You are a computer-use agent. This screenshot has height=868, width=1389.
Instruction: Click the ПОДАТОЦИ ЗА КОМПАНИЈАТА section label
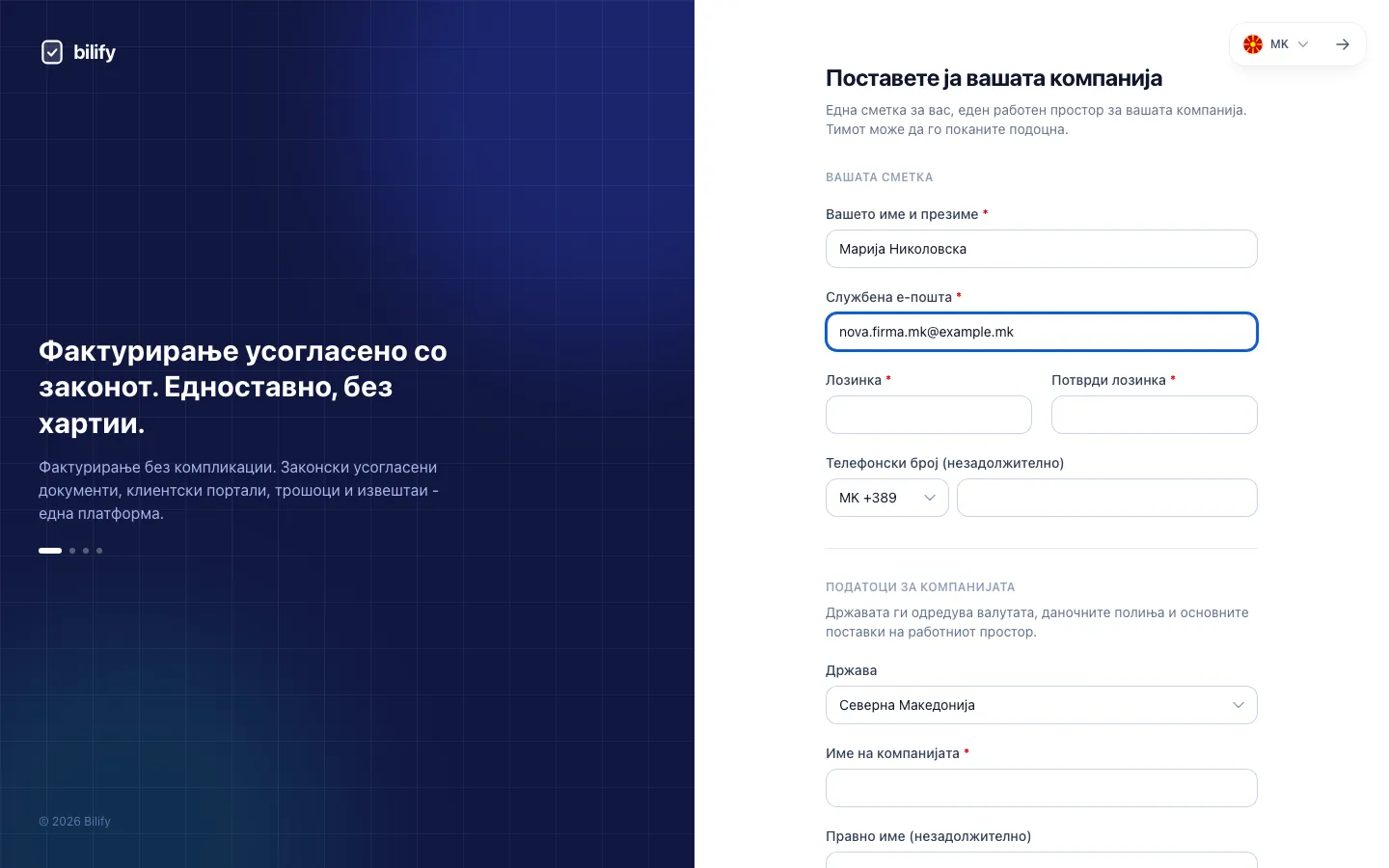coord(920,587)
